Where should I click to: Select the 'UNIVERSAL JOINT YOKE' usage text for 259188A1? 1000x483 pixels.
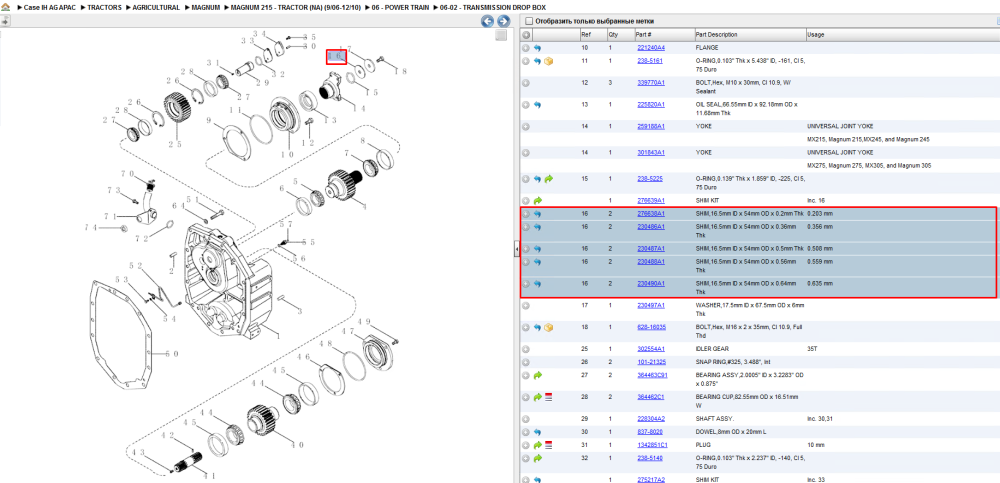[840, 126]
